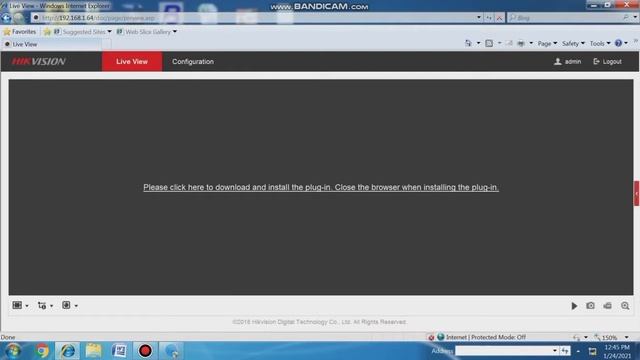Start recording with the record icon

click(x=607, y=305)
